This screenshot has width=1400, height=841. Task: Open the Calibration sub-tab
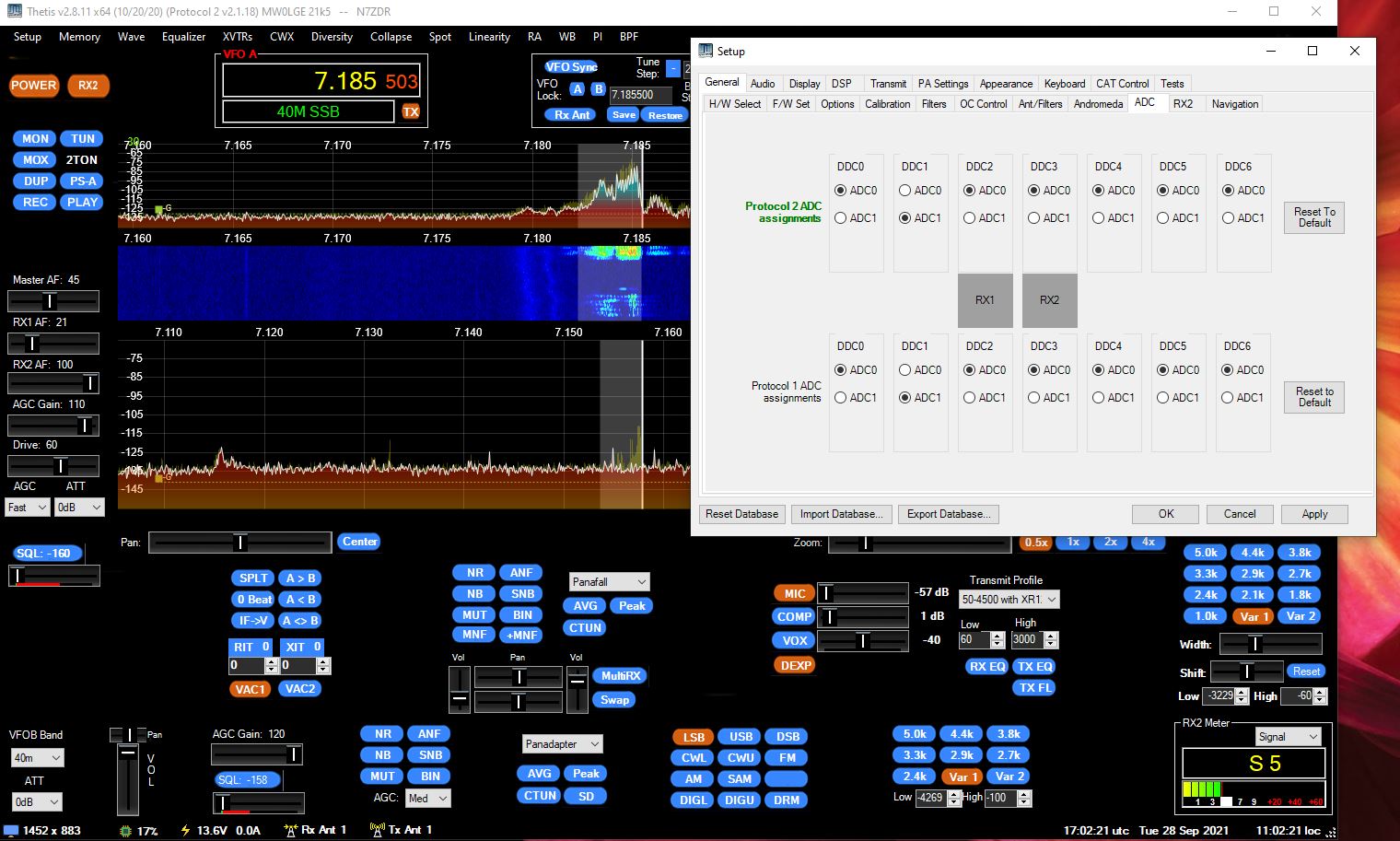click(887, 104)
